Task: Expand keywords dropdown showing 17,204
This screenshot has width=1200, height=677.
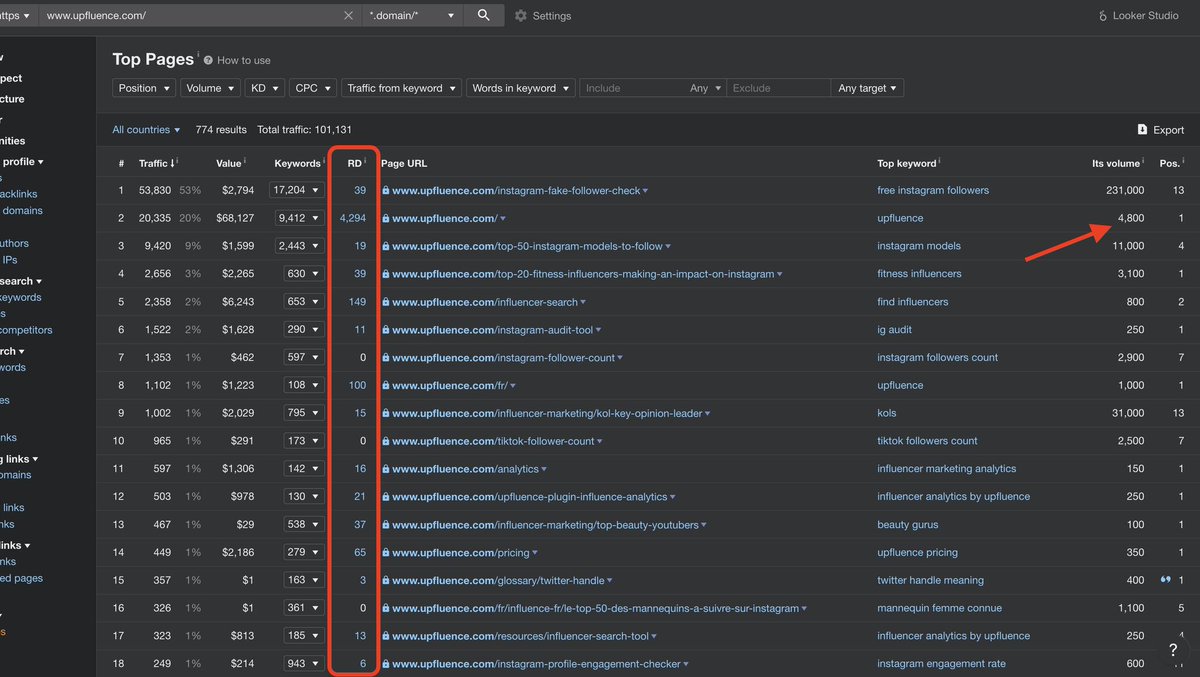Action: click(x=298, y=190)
